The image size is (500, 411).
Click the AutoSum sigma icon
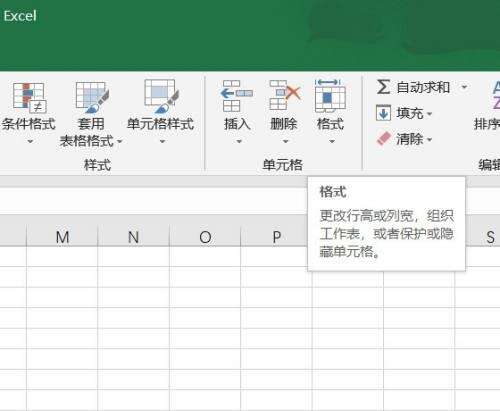pyautogui.click(x=383, y=87)
